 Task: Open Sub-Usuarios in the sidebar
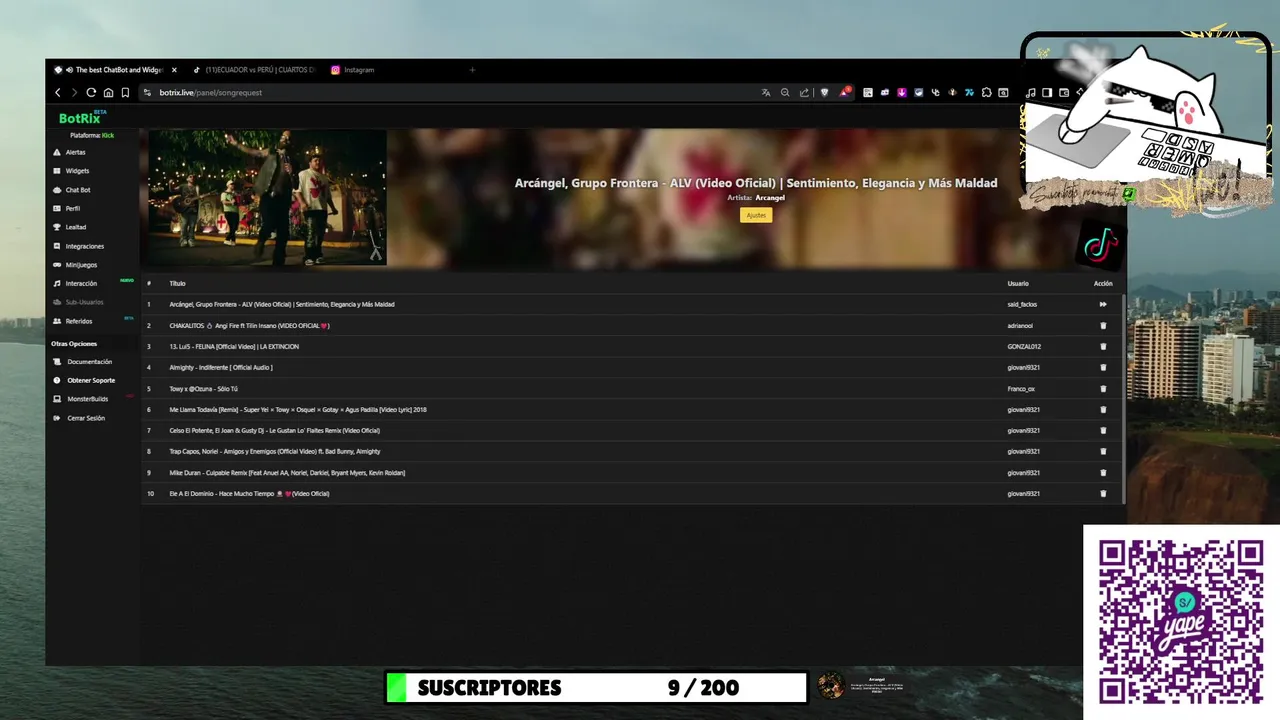click(x=84, y=302)
